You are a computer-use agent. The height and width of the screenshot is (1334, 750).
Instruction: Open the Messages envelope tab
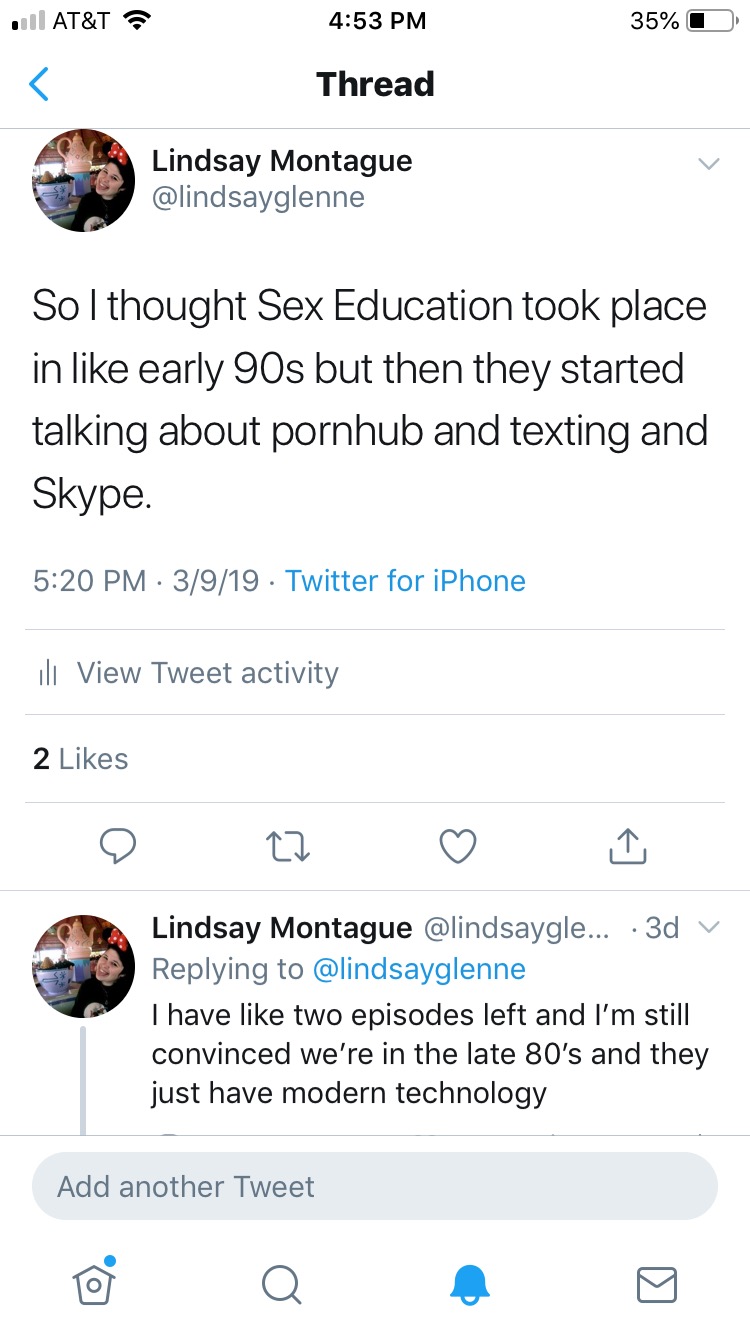(x=656, y=1283)
